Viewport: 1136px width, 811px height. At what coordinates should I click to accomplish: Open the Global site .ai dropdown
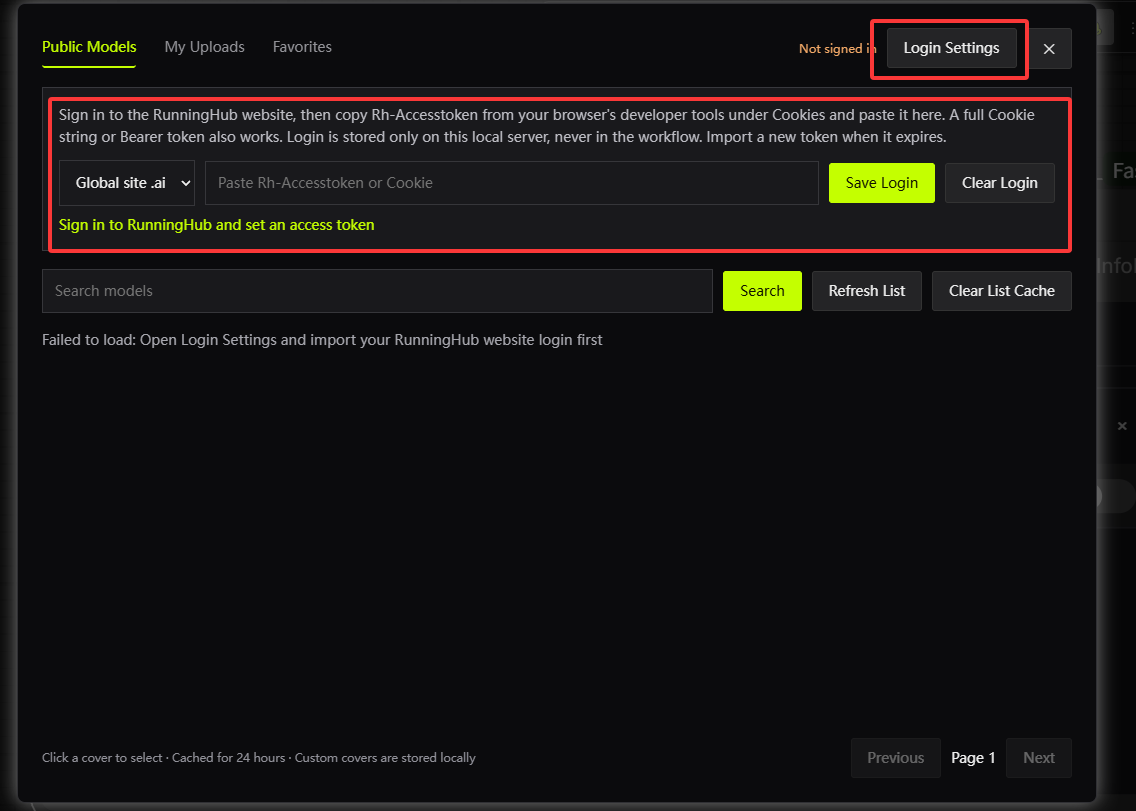point(127,183)
